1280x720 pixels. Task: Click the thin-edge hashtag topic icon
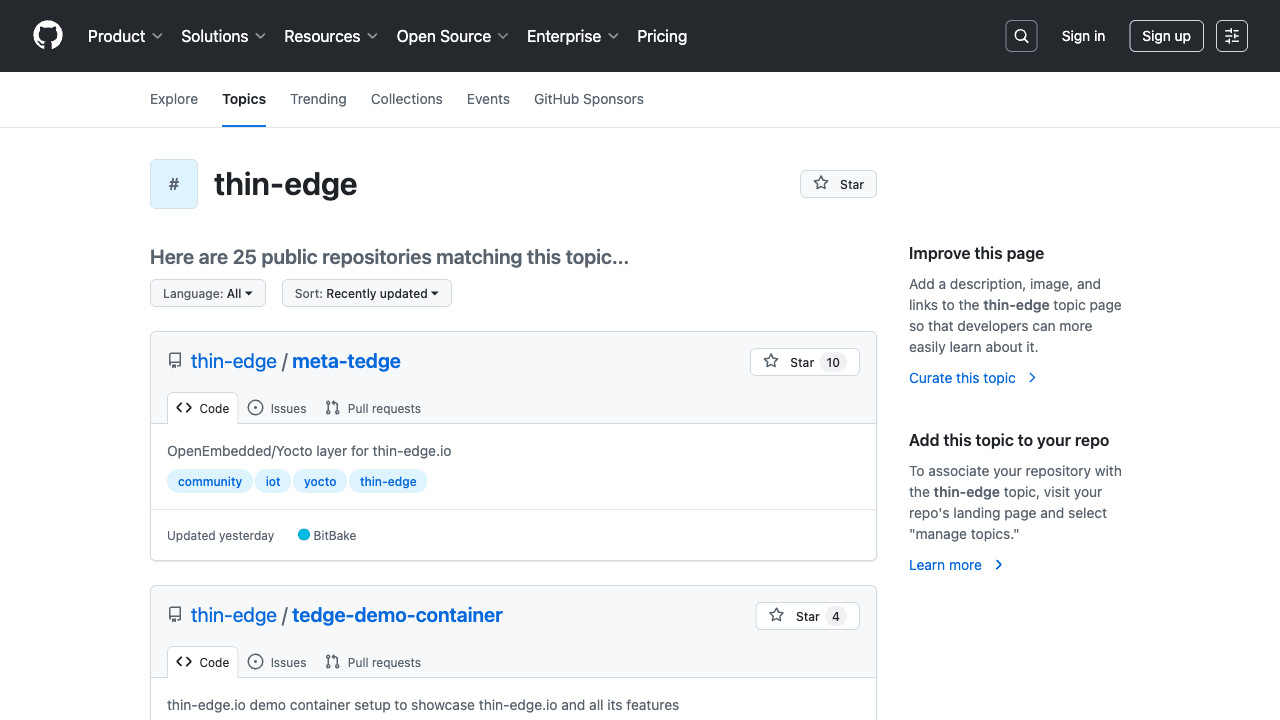click(x=174, y=184)
